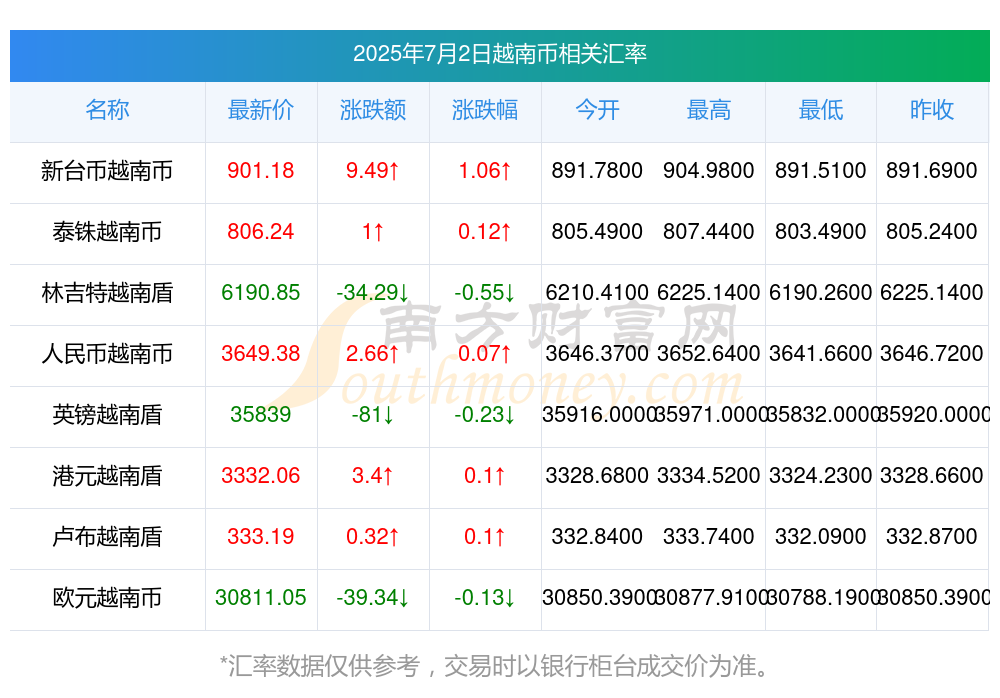This screenshot has width=1000, height=698.
Task: Click the row name '泰铢越南币'
Action: [107, 232]
